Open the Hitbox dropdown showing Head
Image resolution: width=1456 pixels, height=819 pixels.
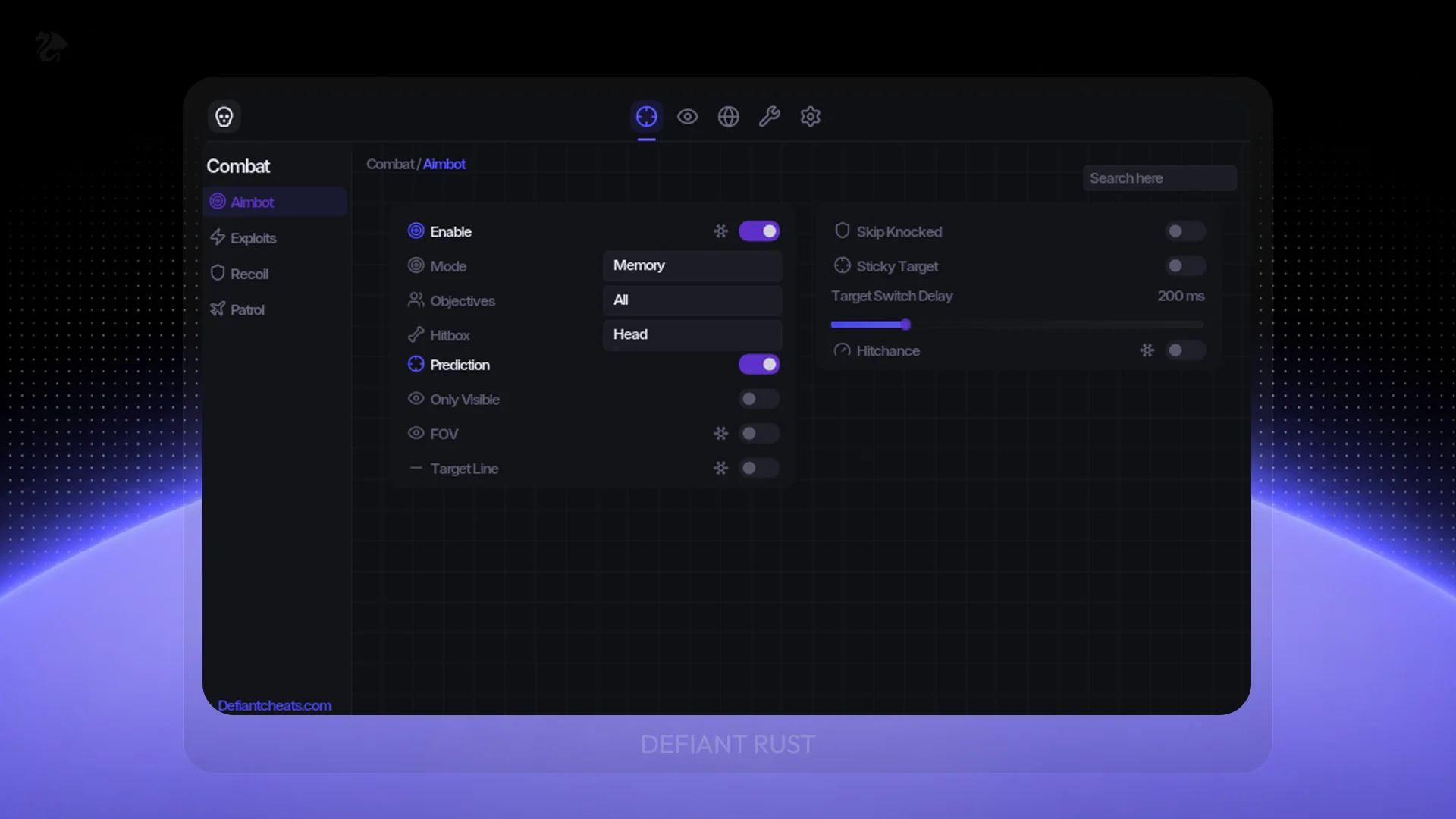692,334
